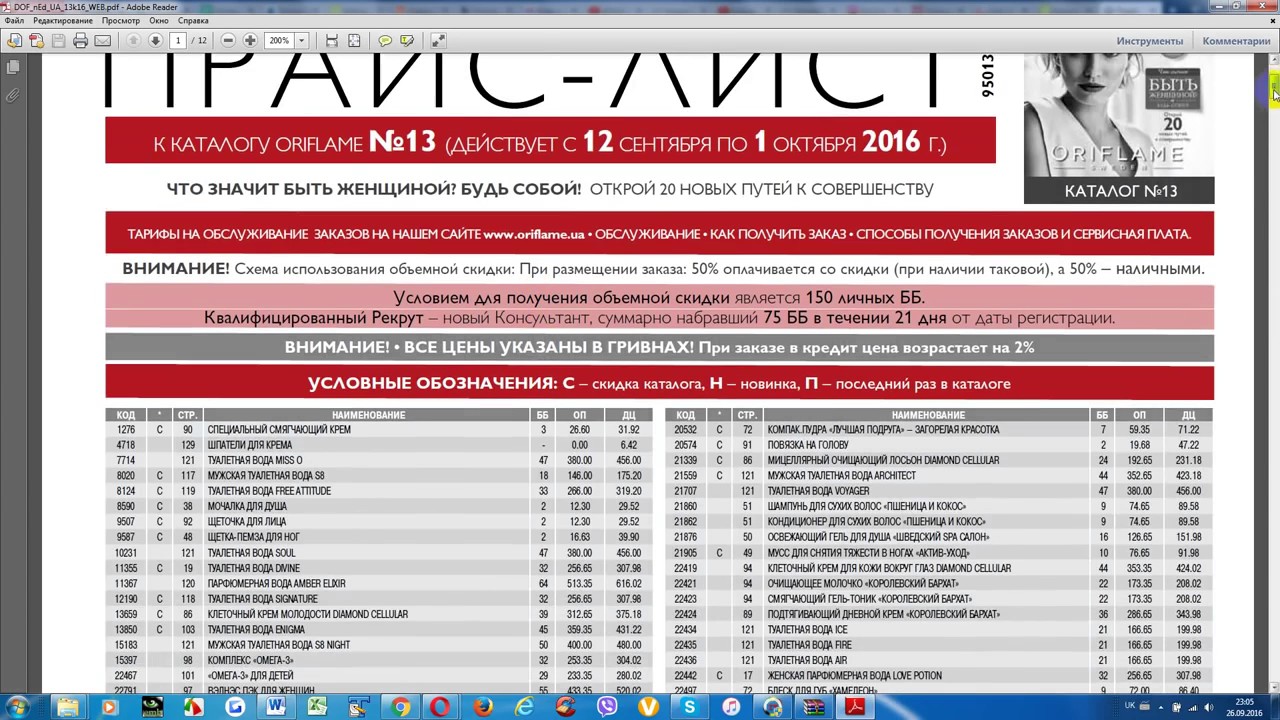Click the row ШПАТЕЛИ ДЛЯ КРЕМА

[x=379, y=445]
